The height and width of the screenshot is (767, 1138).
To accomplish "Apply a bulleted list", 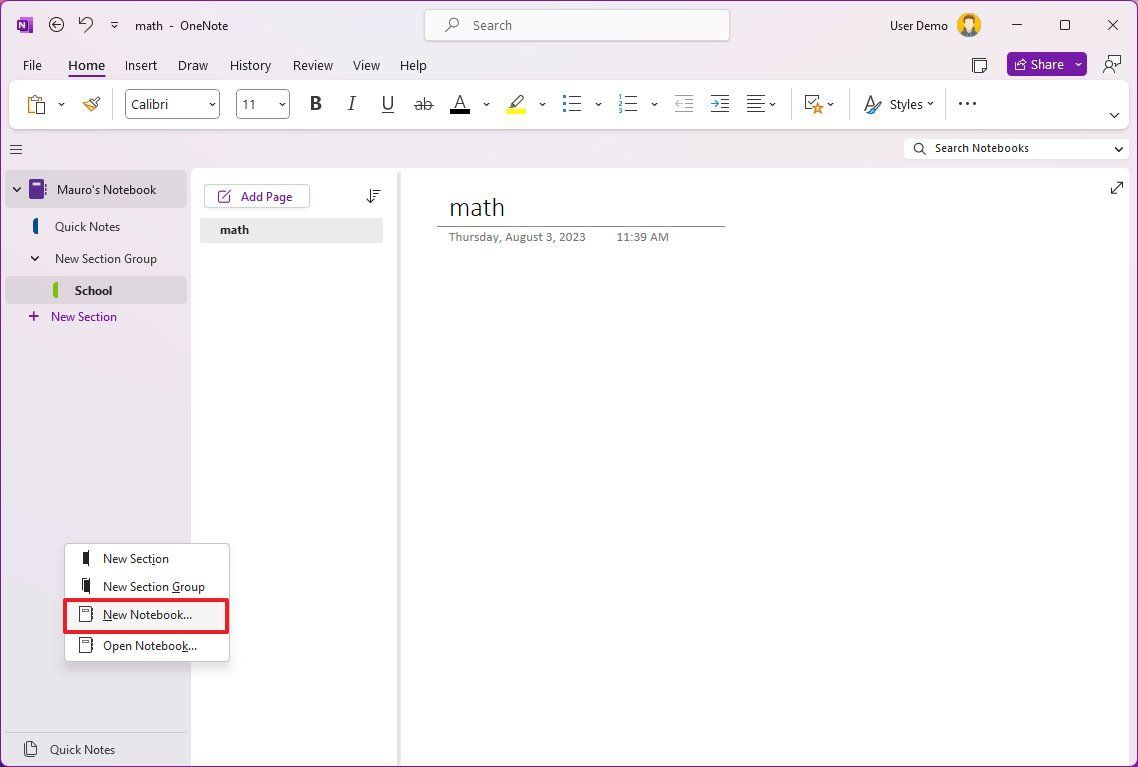I will tap(571, 103).
